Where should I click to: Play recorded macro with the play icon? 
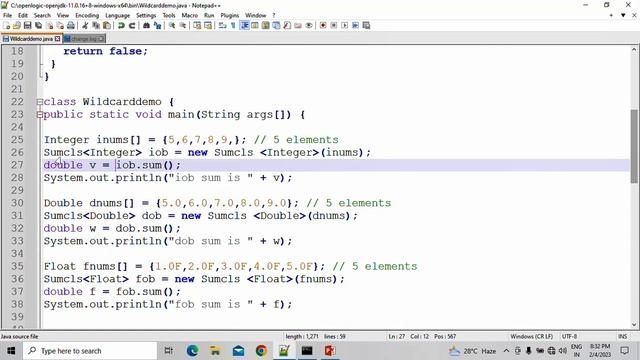point(344,25)
